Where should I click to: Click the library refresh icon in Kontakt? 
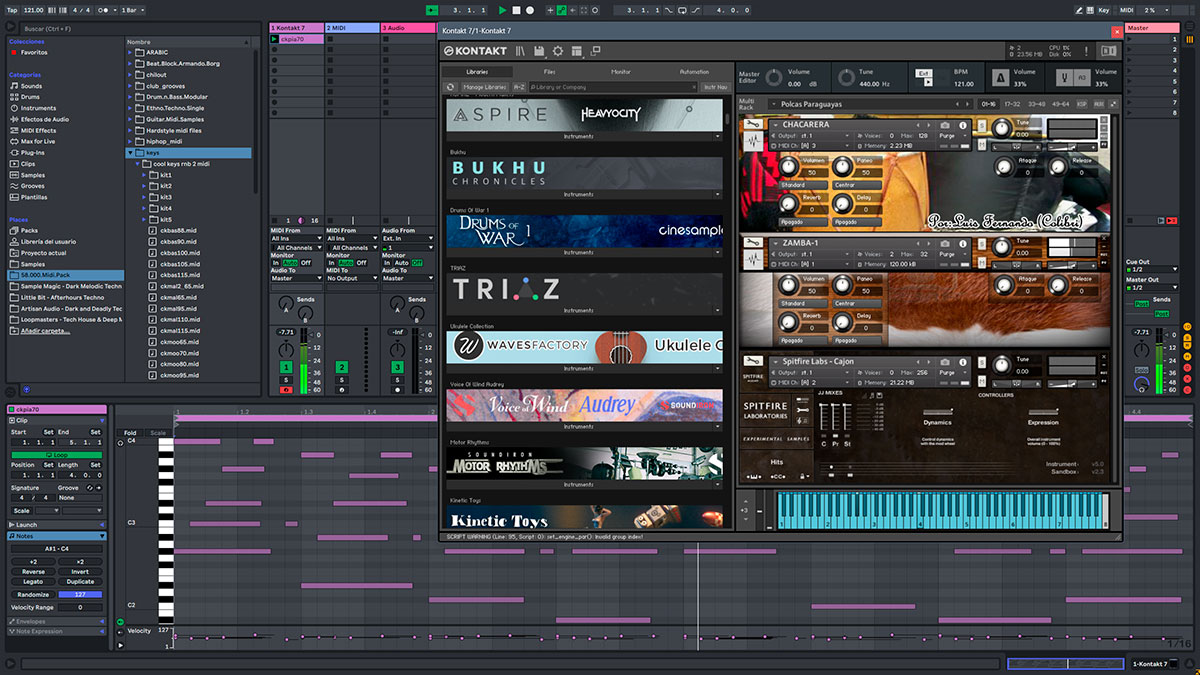(x=451, y=87)
